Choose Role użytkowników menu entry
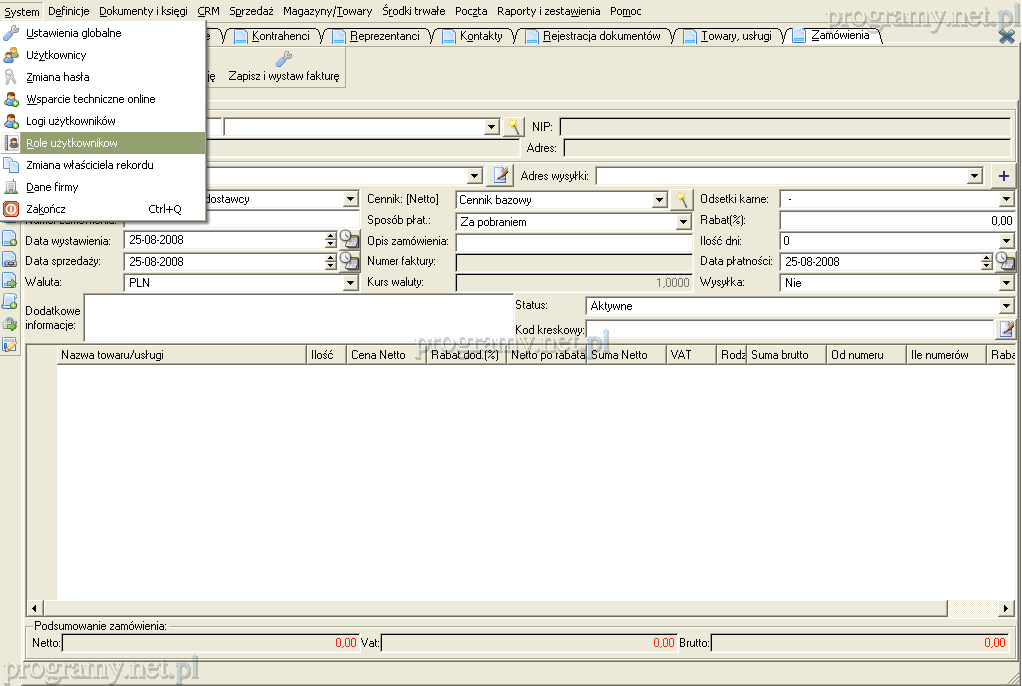Viewport: 1022px width, 686px height. click(72, 143)
